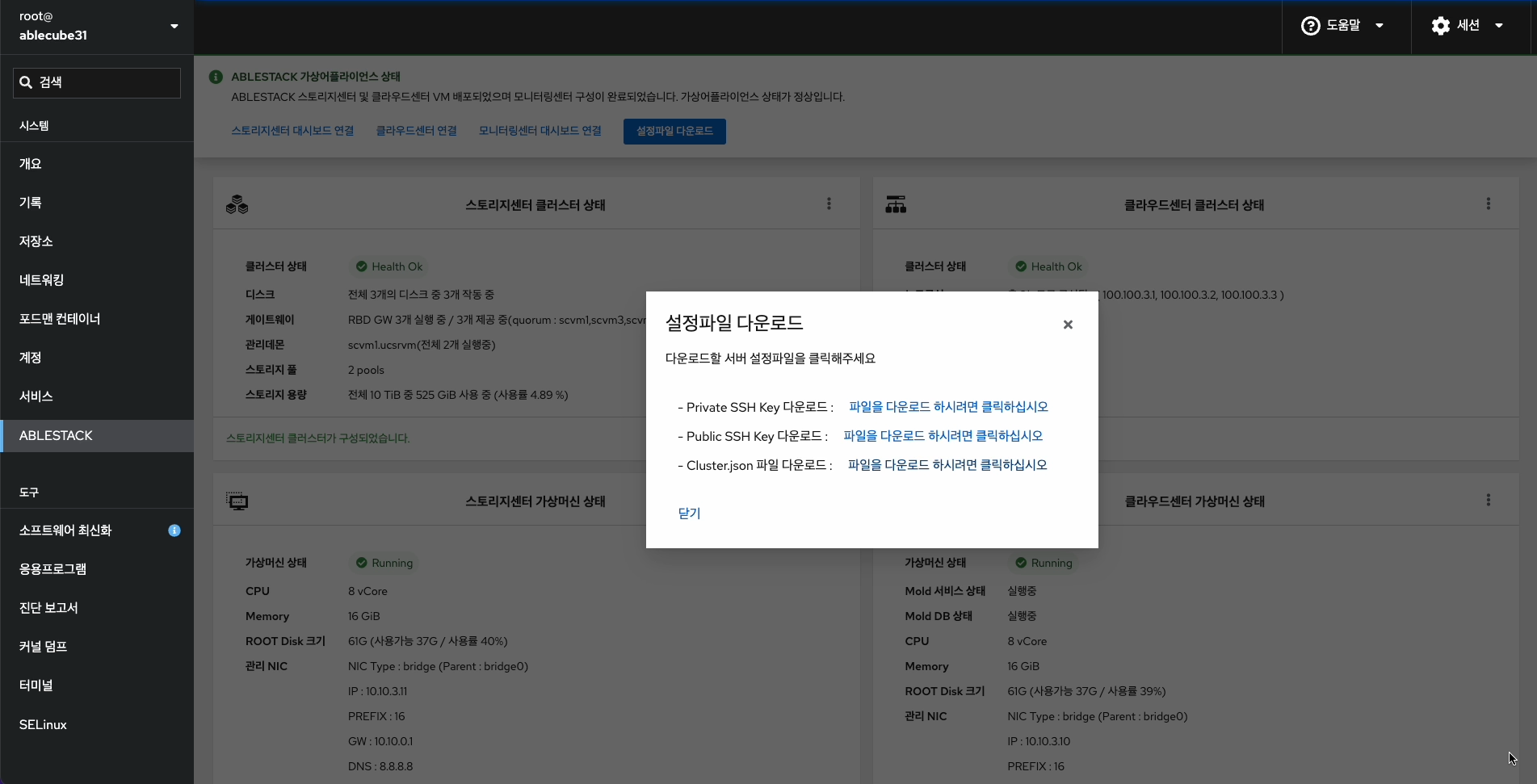
Task: Switch to the 네트워킹 section
Action: point(43,280)
